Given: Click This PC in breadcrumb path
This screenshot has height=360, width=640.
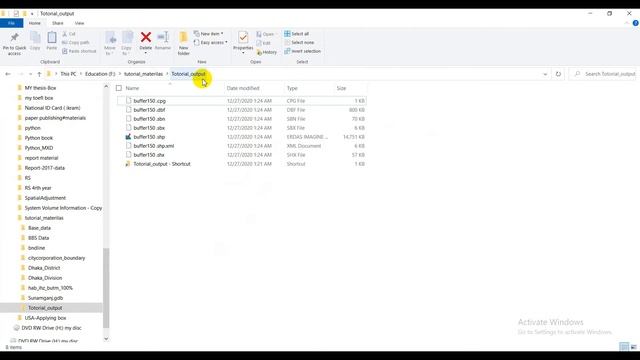Looking at the screenshot, I should (x=68, y=74).
